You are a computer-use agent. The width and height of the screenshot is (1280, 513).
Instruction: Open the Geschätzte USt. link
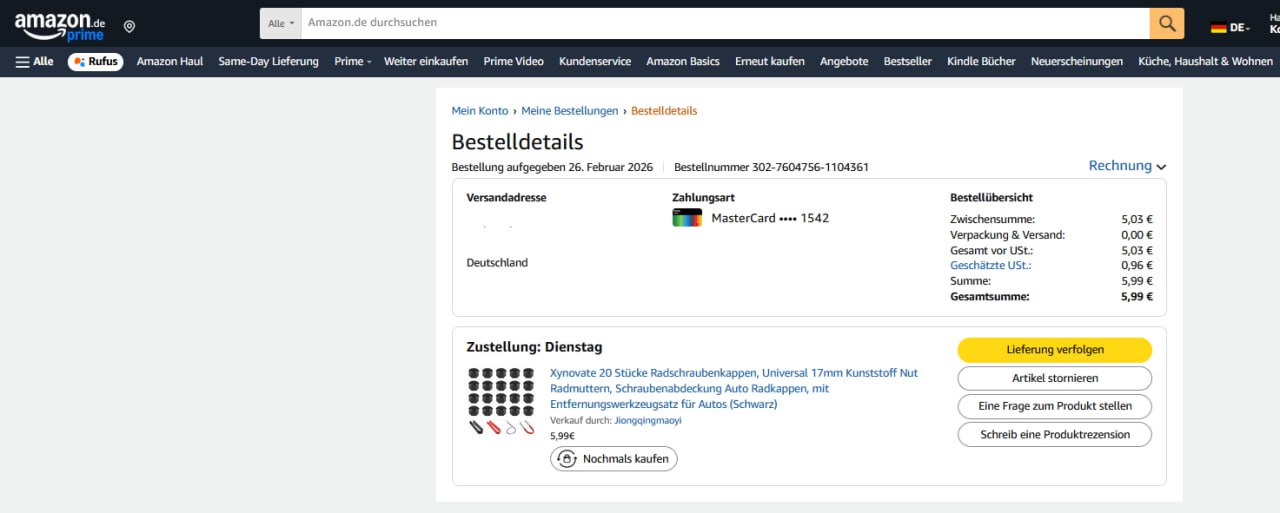(x=990, y=265)
